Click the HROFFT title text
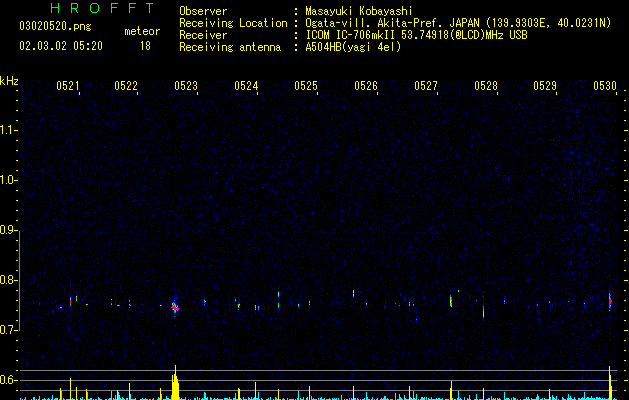The width and height of the screenshot is (629, 400). point(102,8)
